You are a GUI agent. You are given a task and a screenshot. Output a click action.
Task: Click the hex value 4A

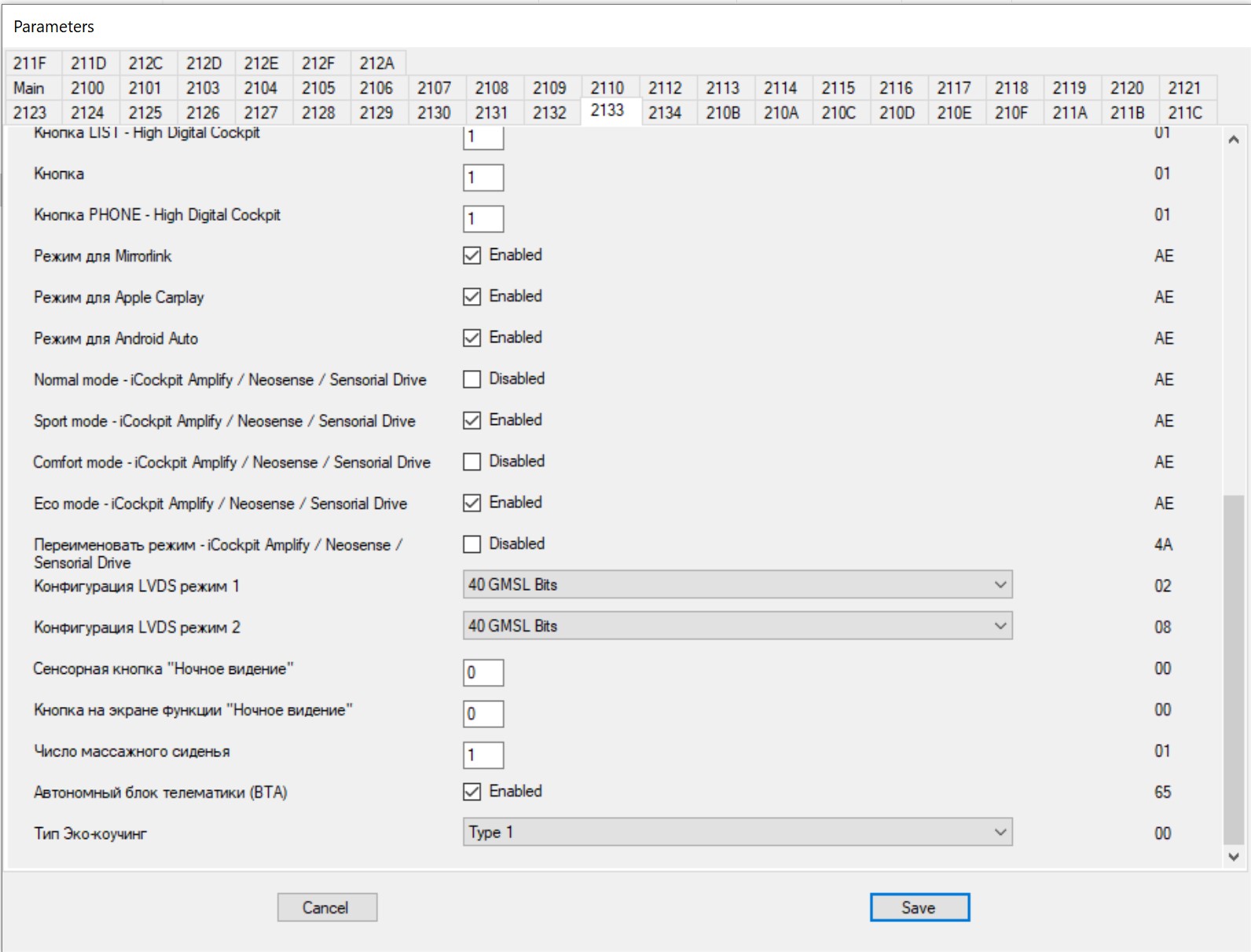click(x=1163, y=544)
